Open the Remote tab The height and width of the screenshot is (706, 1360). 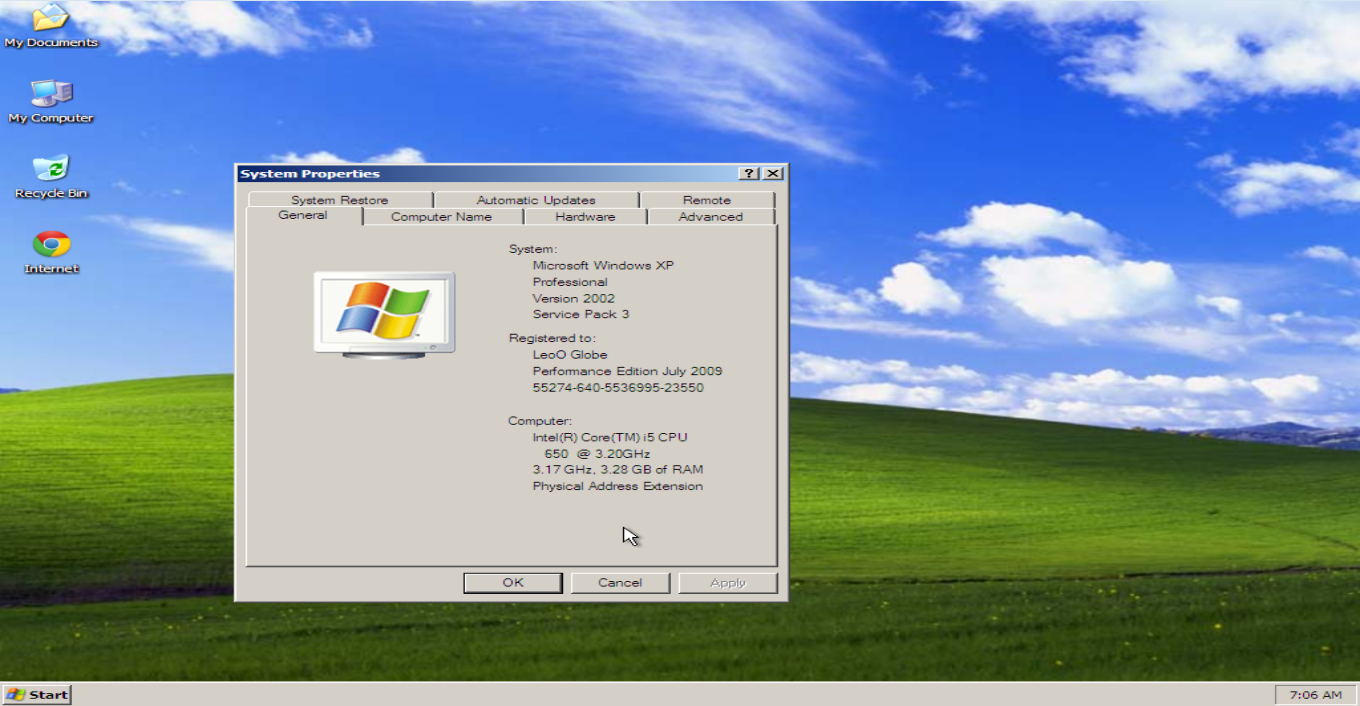(x=707, y=200)
